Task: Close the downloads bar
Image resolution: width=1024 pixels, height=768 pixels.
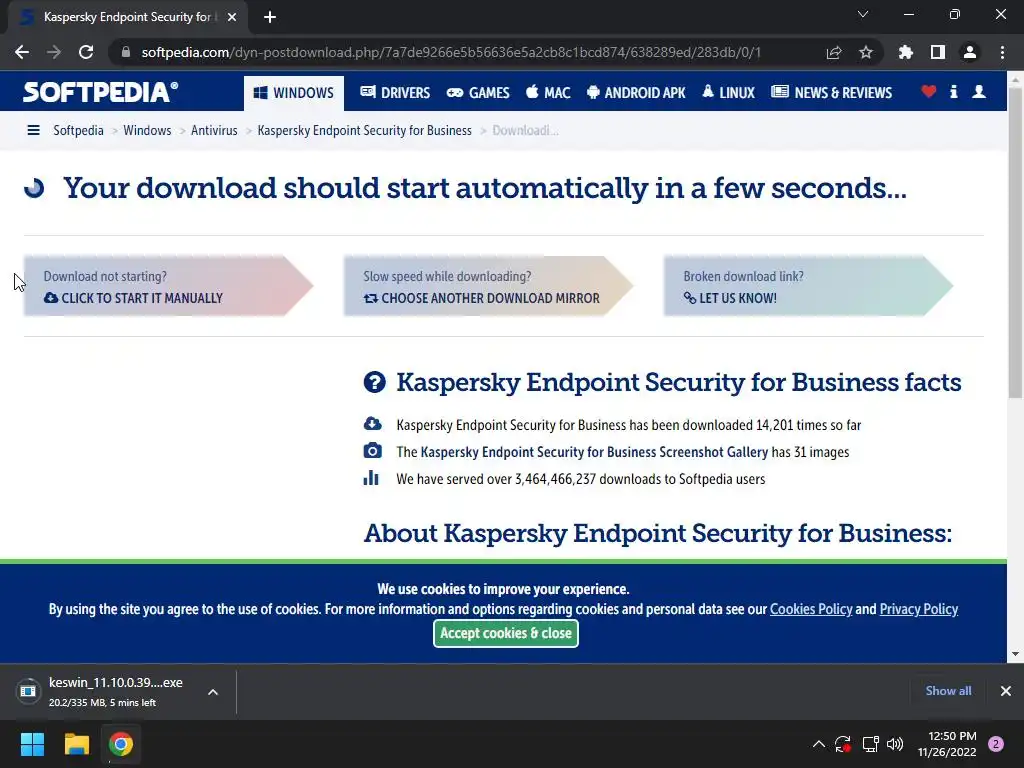Action: pyautogui.click(x=1006, y=691)
